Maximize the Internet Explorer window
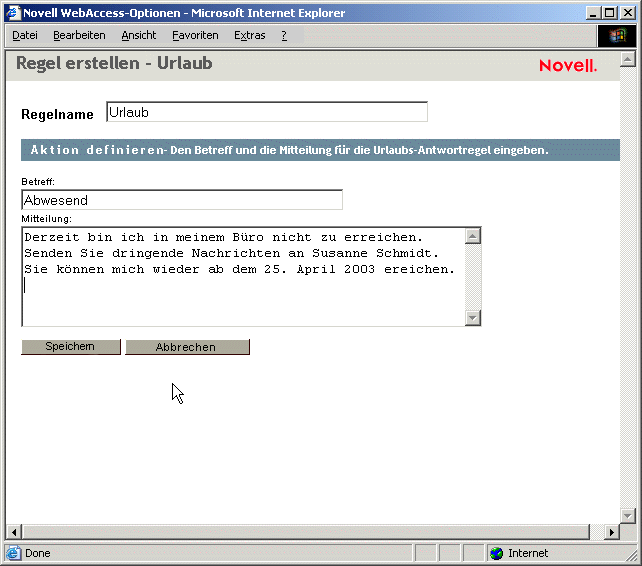Image resolution: width=642 pixels, height=566 pixels. coord(609,13)
